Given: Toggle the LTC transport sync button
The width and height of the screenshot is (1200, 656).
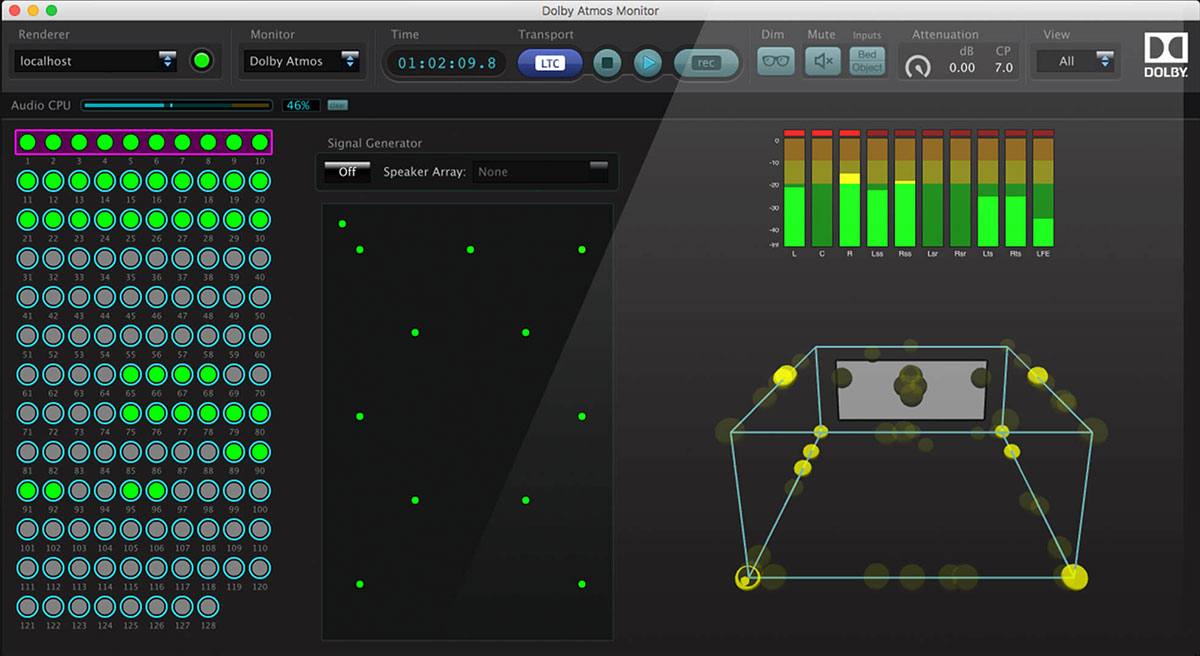Looking at the screenshot, I should point(549,63).
